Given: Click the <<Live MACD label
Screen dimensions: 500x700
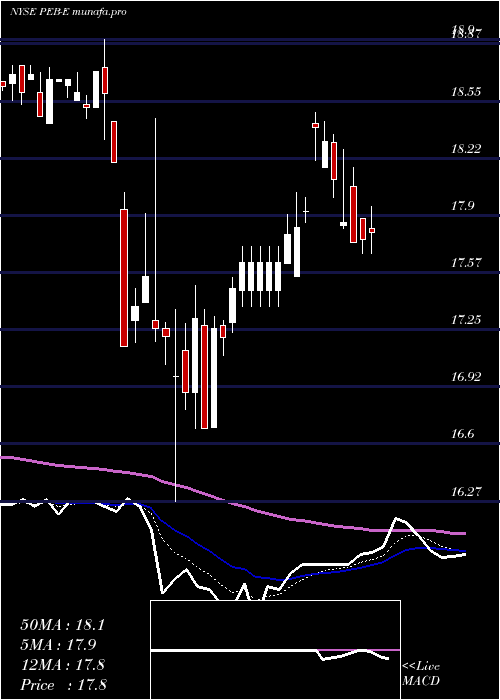Looking at the screenshot, I should coord(421,674).
